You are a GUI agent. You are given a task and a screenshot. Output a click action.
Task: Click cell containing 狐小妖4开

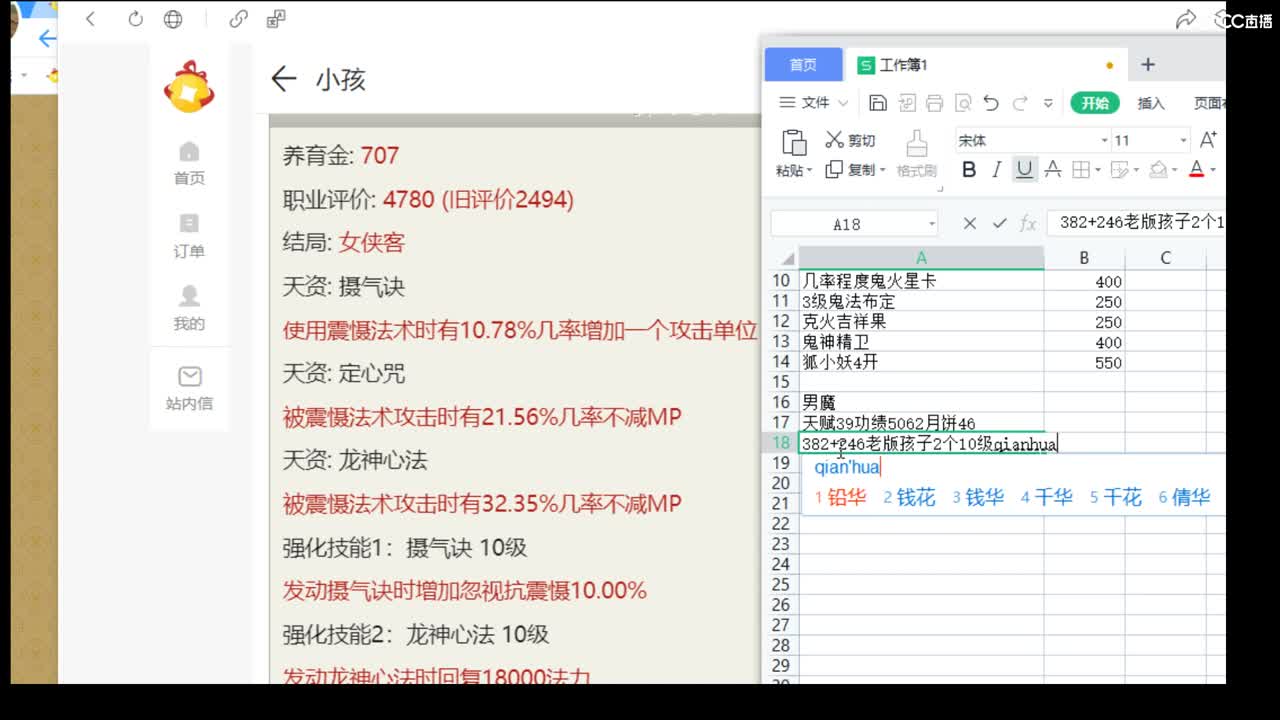click(x=921, y=362)
